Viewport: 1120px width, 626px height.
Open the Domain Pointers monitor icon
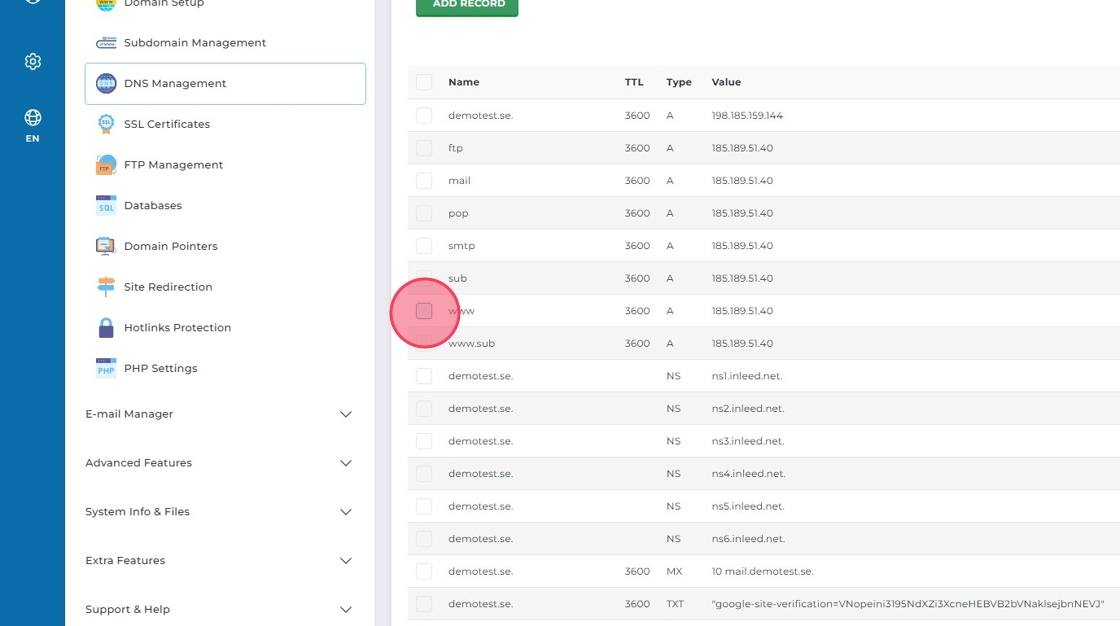(x=106, y=246)
